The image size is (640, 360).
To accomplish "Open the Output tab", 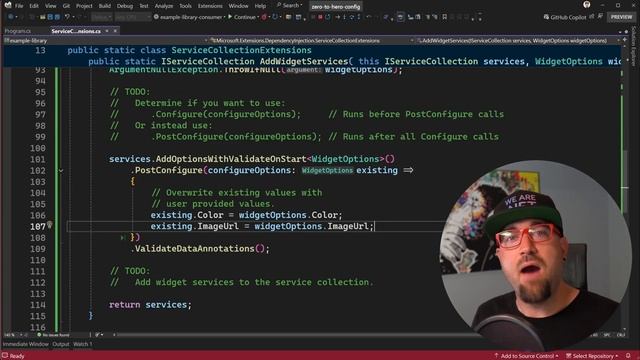I will tap(61, 344).
